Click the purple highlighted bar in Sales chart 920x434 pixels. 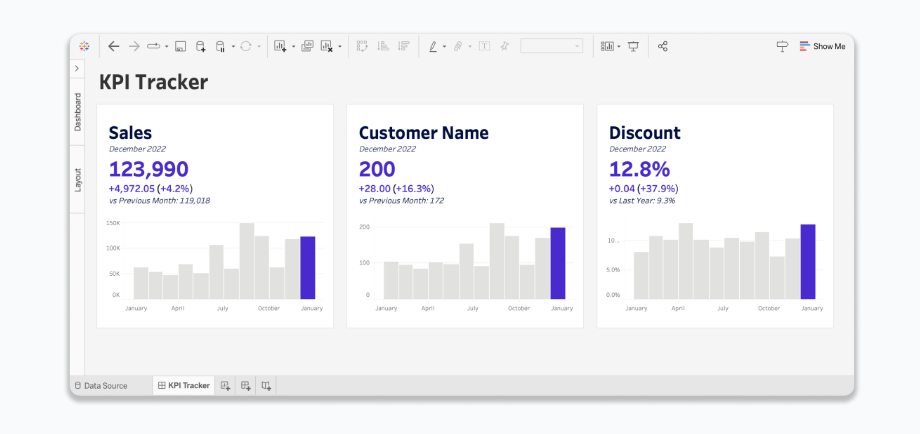point(307,267)
